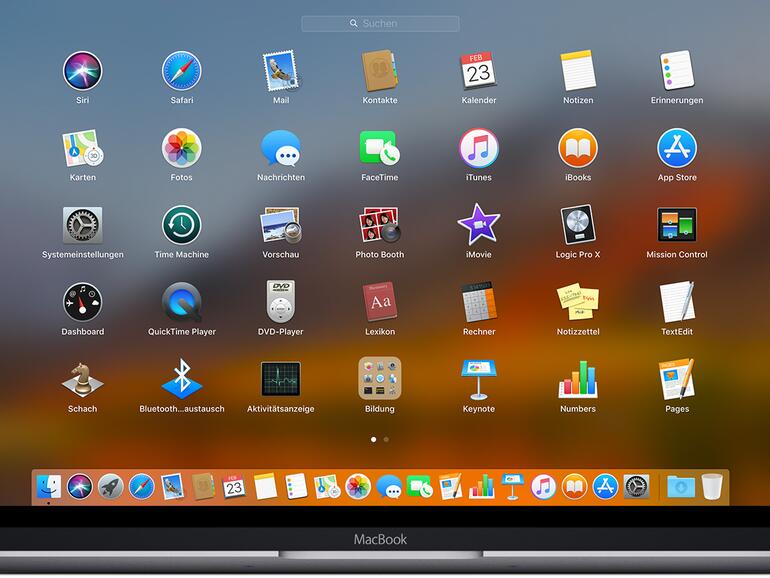This screenshot has width=770, height=578.
Task: Launch QuickTime Player
Action: point(182,302)
